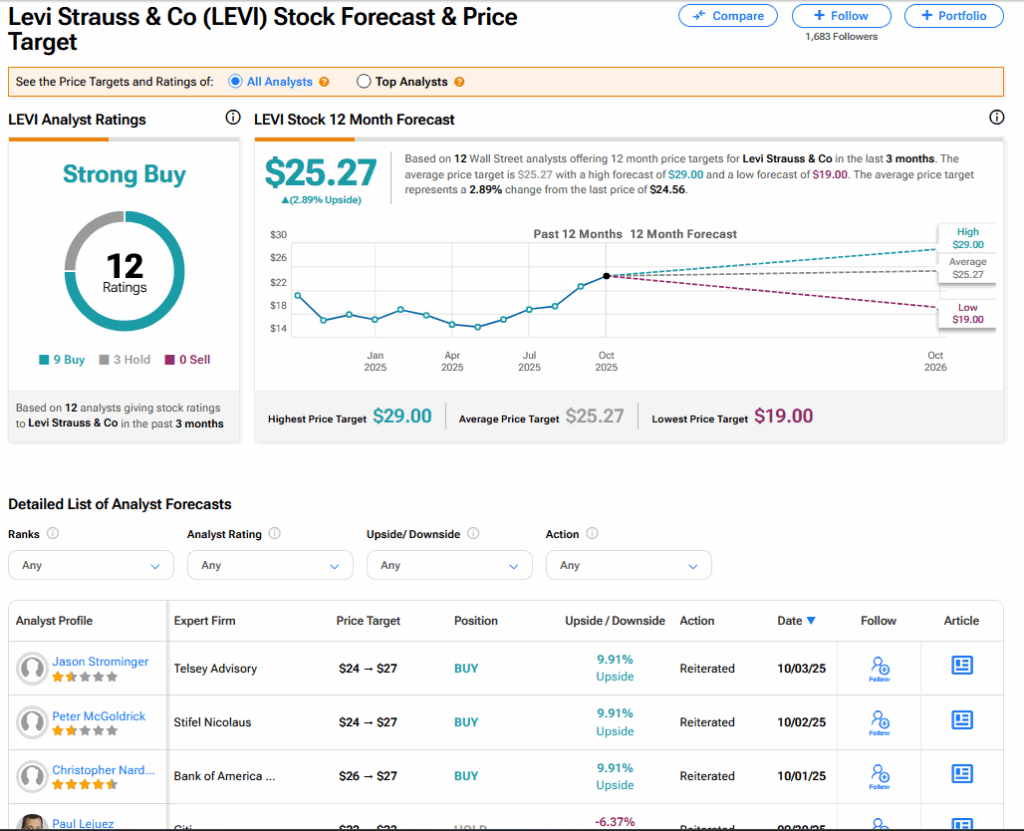Viewport: 1024px width, 831px height.
Task: Open article icon for Peter McGoldrick row
Action: (x=962, y=721)
